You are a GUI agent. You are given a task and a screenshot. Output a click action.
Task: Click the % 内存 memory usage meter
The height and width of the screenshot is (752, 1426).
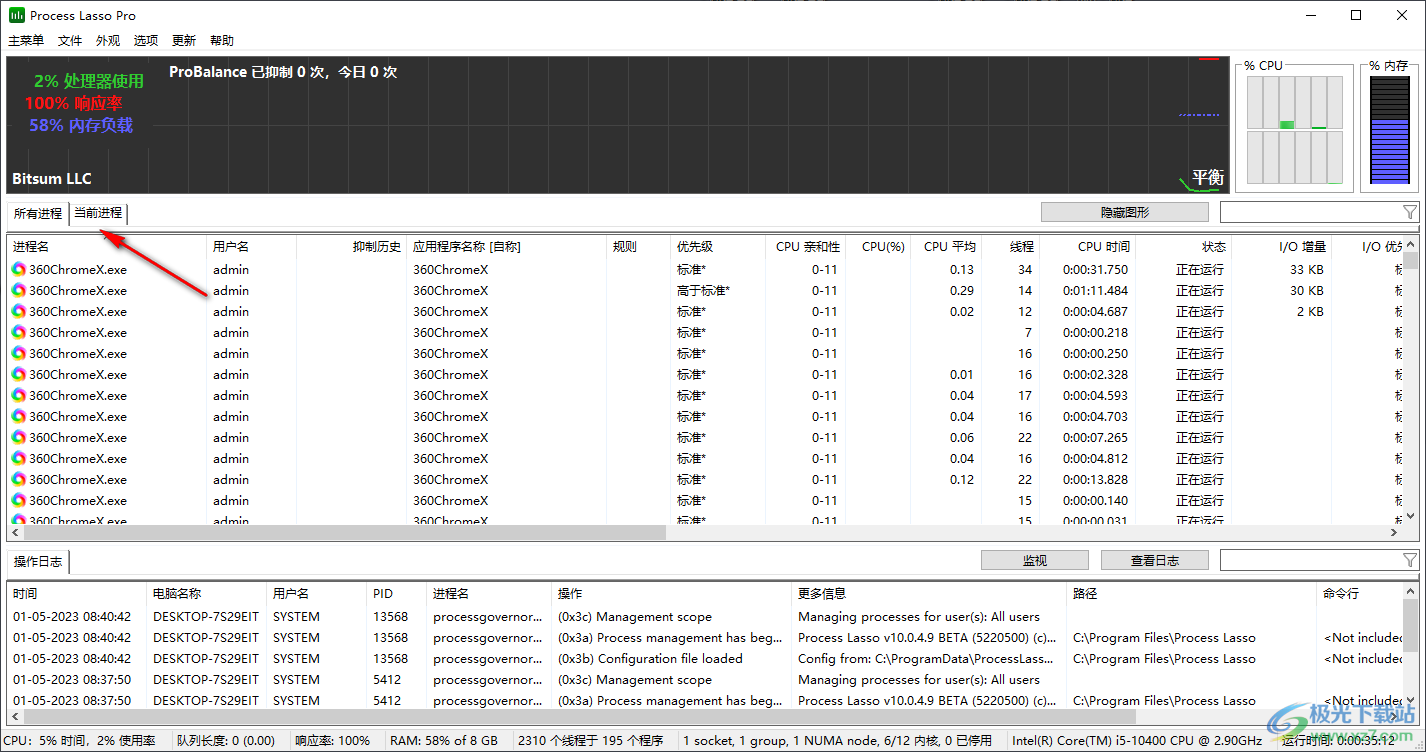(x=1392, y=128)
